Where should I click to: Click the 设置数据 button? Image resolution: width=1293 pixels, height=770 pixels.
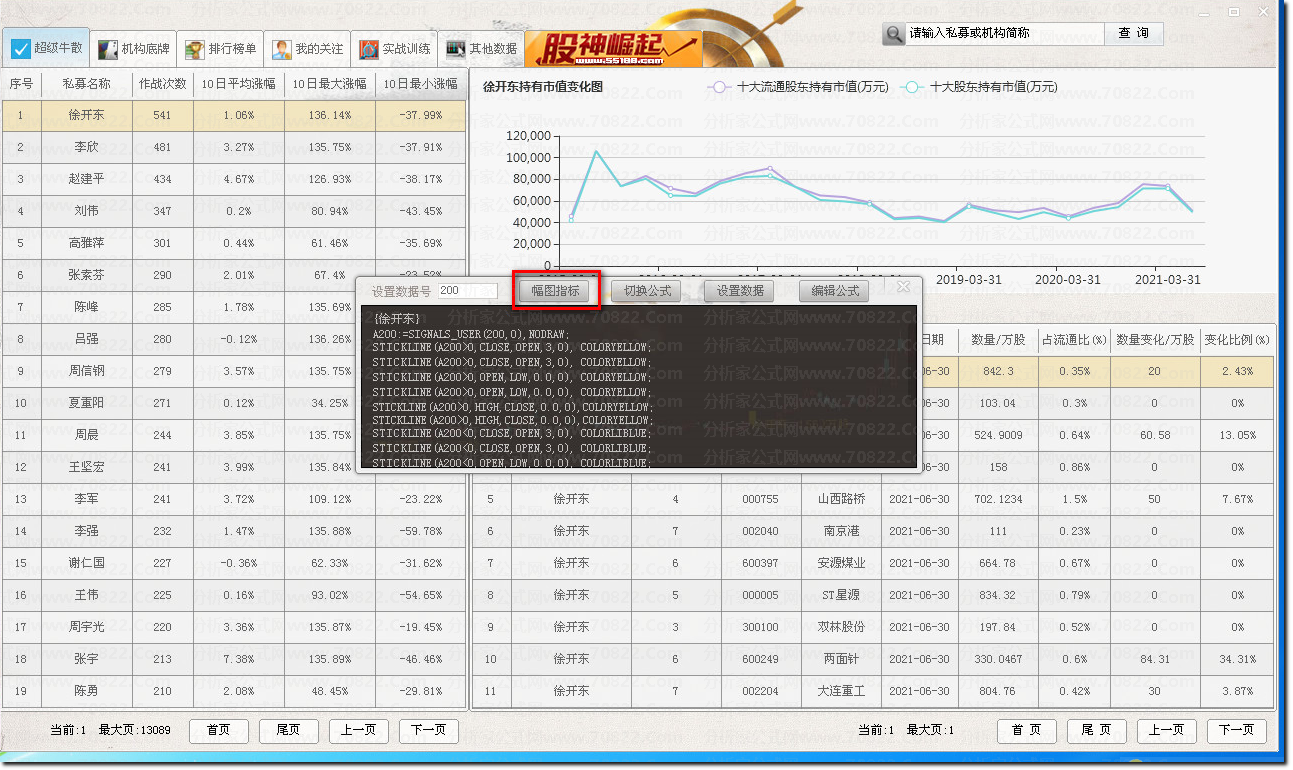point(740,291)
